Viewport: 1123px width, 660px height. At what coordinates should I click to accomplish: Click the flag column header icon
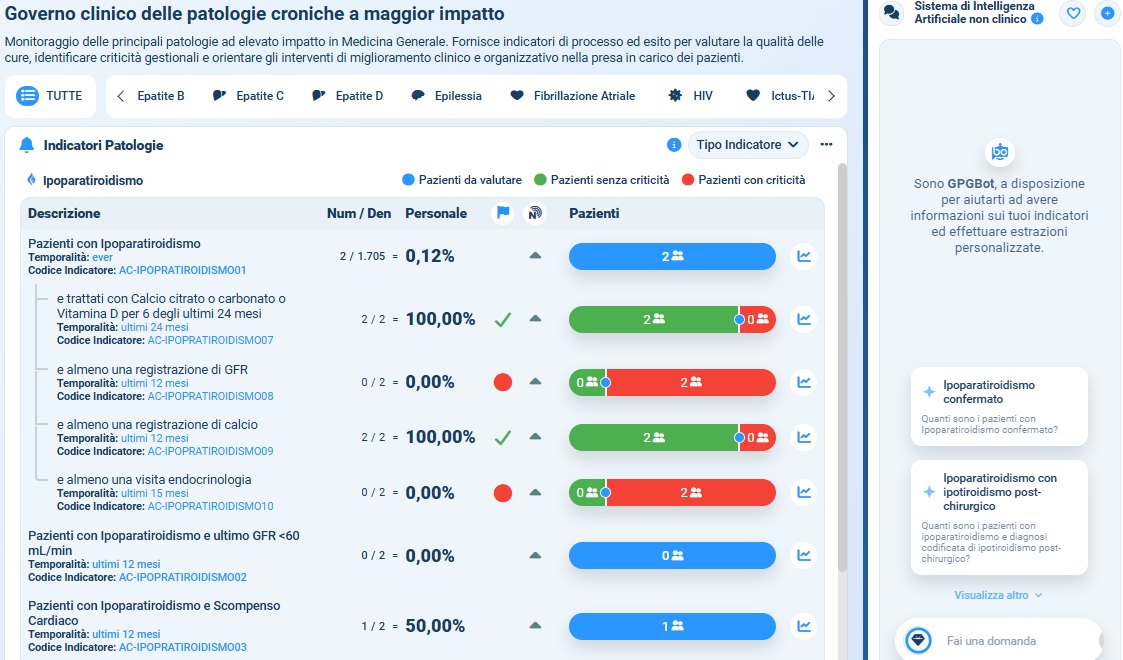click(x=503, y=213)
